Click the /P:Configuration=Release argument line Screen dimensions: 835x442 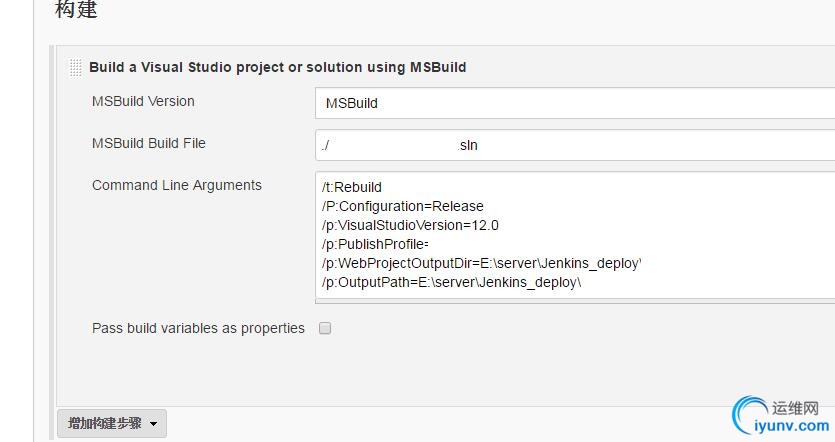pos(403,206)
